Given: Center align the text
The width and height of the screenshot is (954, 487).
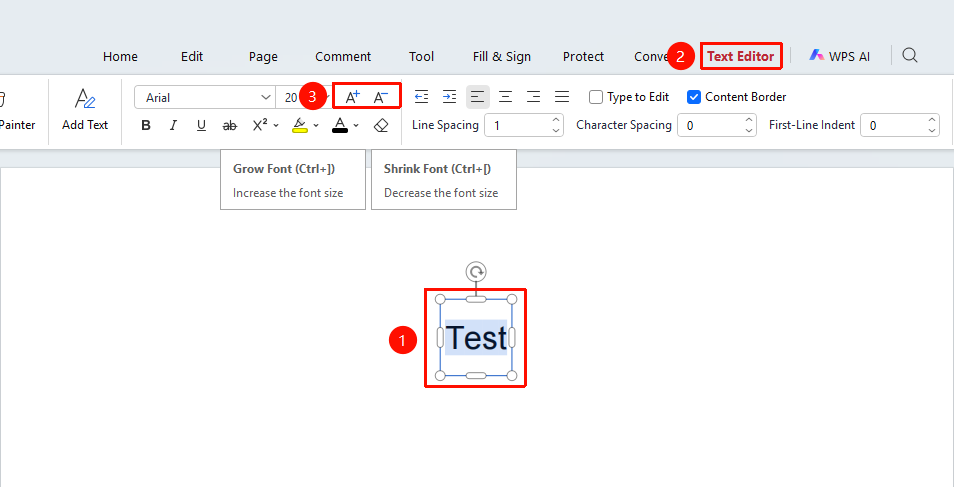Looking at the screenshot, I should (x=506, y=96).
